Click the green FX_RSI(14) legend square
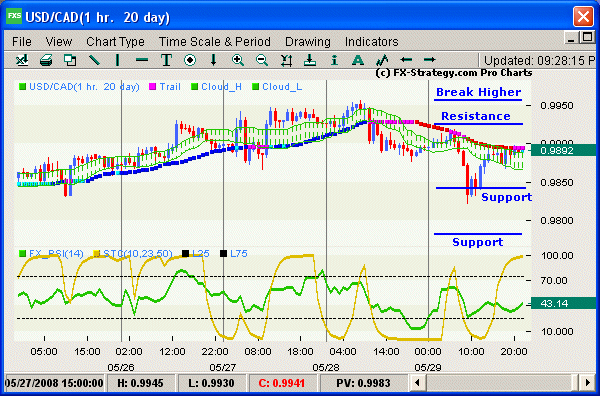Viewport: 600px width, 396px height. [23, 253]
